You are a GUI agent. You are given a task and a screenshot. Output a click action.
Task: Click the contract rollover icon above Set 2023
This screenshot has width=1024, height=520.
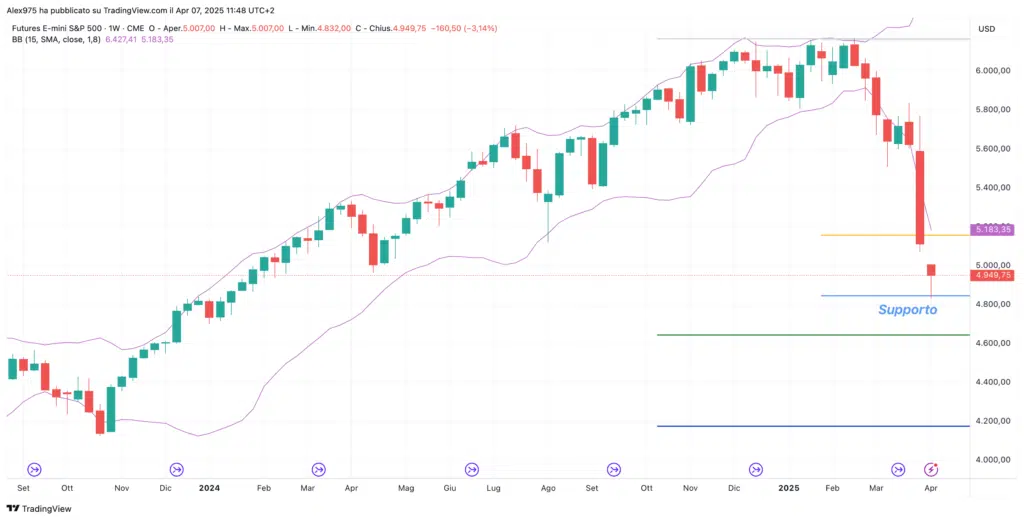pos(34,468)
